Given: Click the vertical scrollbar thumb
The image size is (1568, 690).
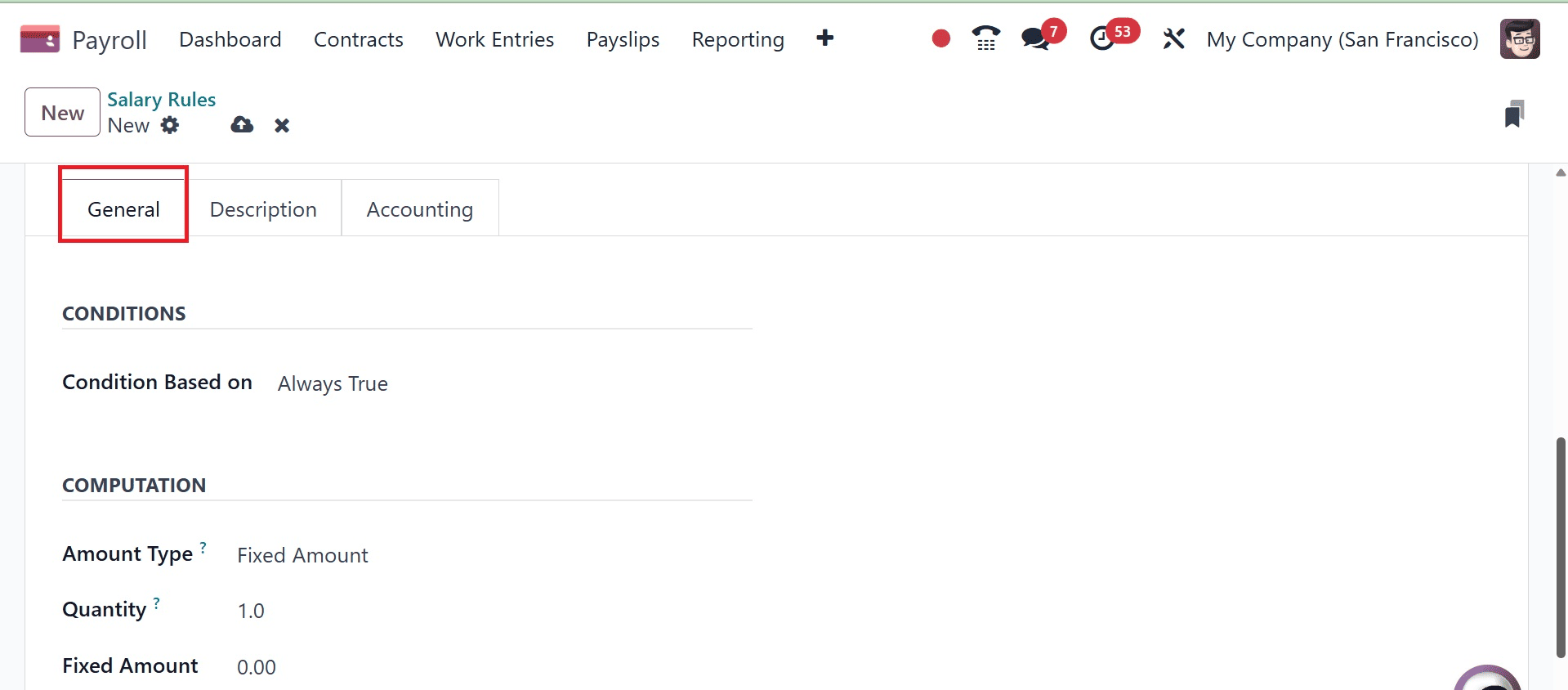Looking at the screenshot, I should click(x=1561, y=548).
